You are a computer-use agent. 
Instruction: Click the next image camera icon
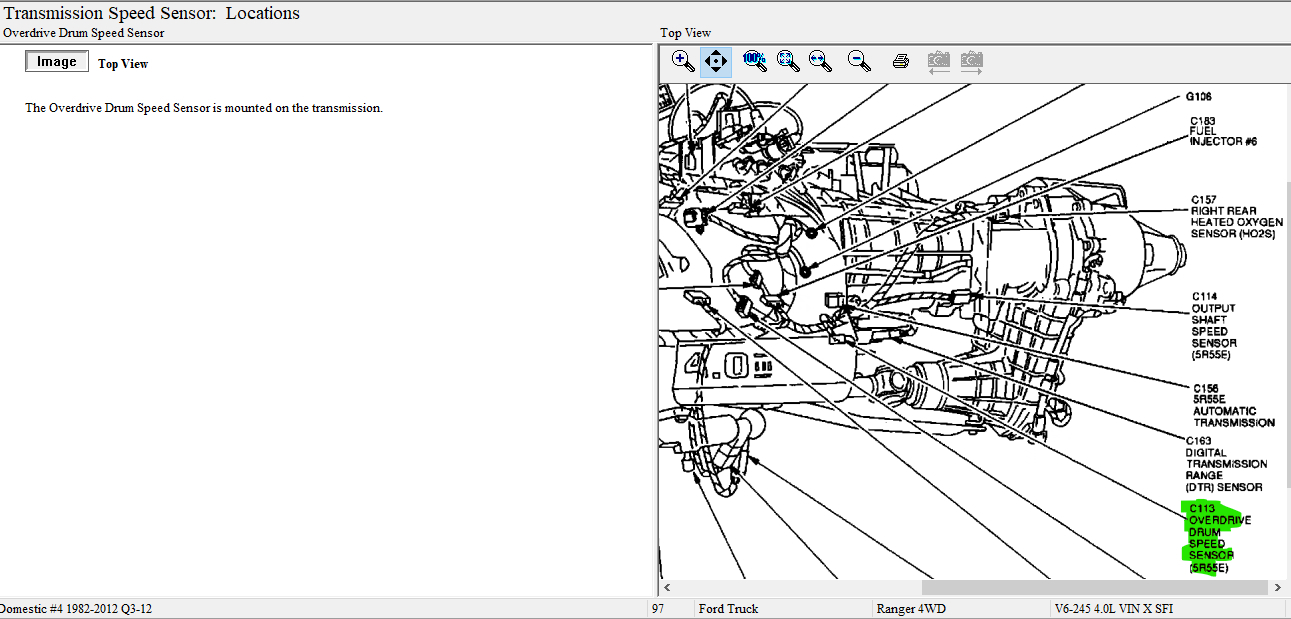tap(971, 61)
